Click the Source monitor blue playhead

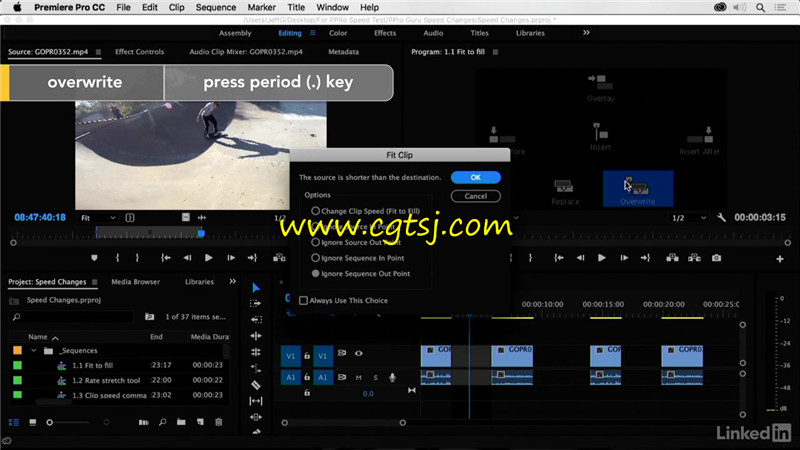202,234
